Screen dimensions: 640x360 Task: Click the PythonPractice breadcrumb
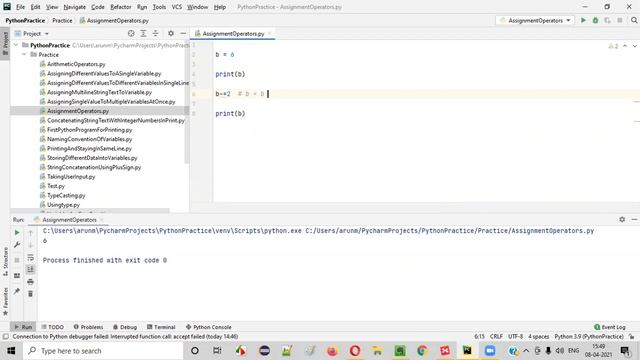click(25, 20)
